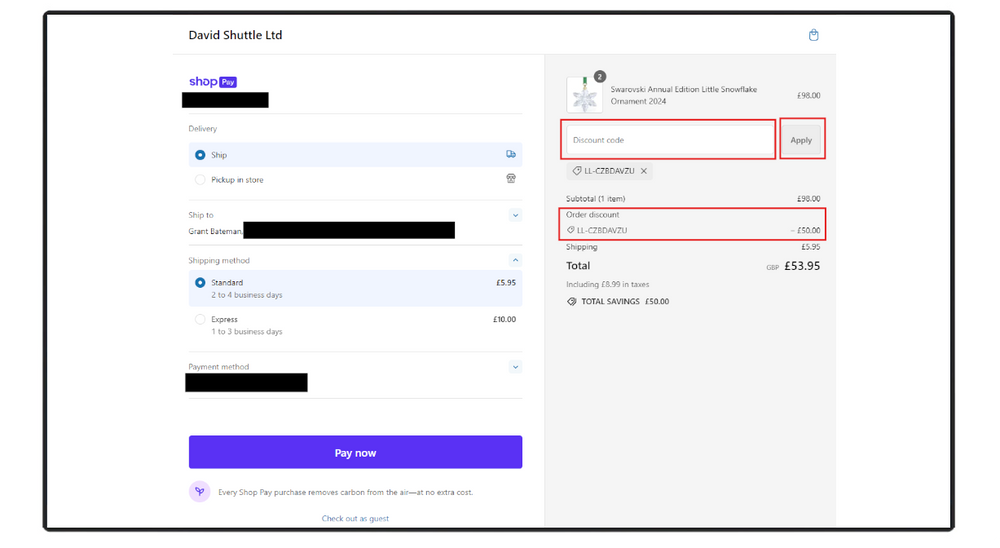1000x548 pixels.
Task: Click the Check out as guest link
Action: pyautogui.click(x=355, y=519)
